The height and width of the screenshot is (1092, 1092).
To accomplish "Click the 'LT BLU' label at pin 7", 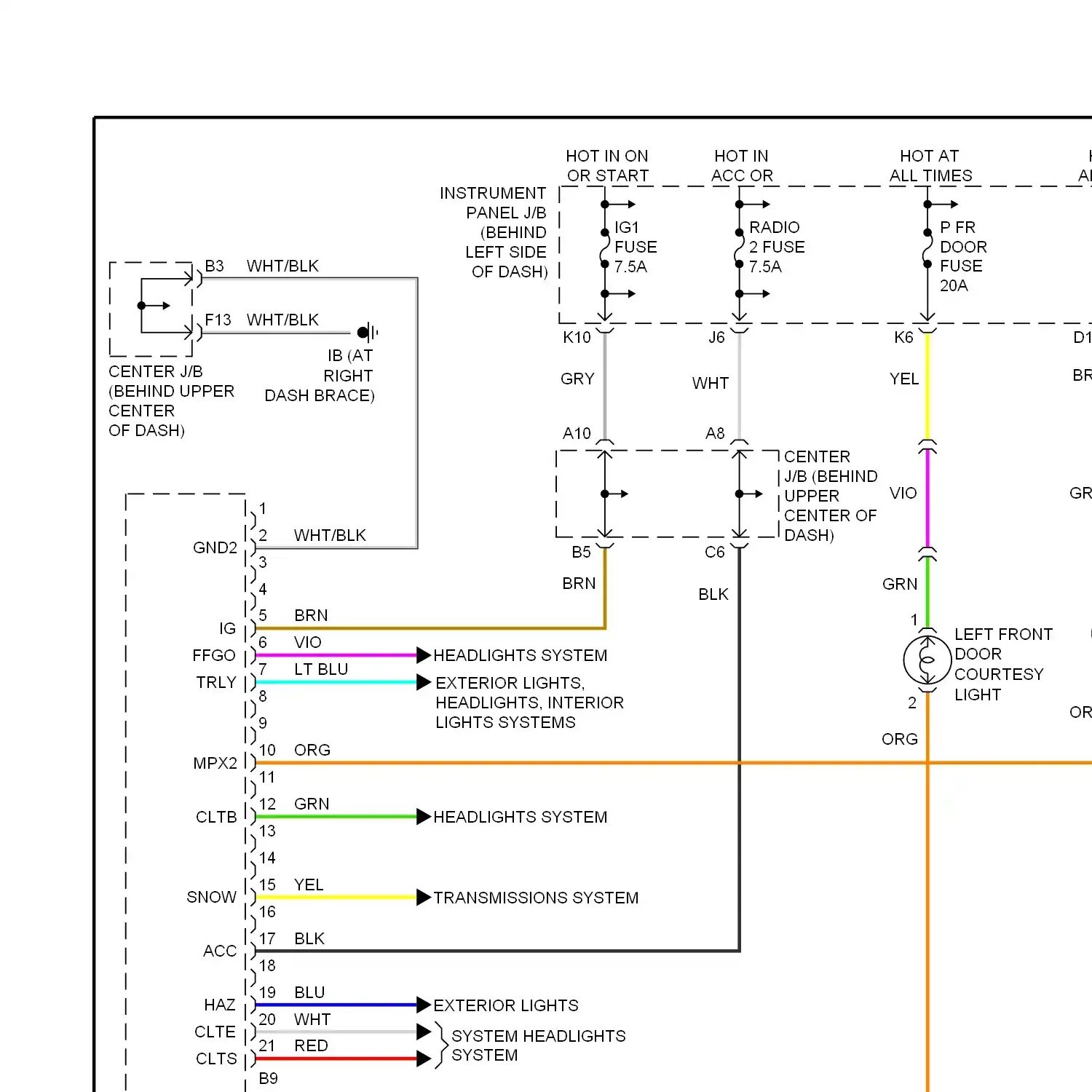I will click(x=321, y=669).
